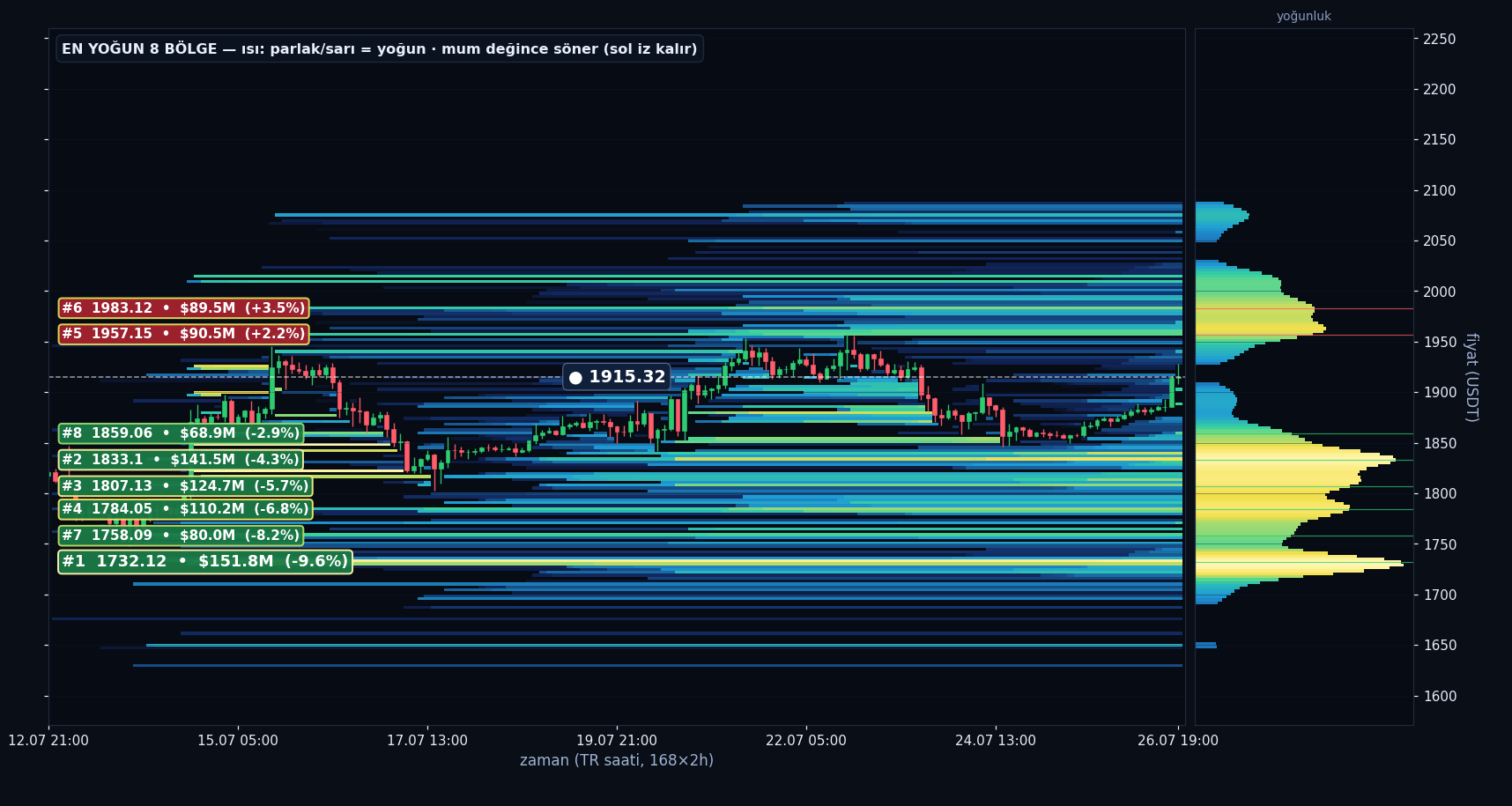The image size is (1512, 806).
Task: Click the 1700 price tick label
Action: [1440, 595]
